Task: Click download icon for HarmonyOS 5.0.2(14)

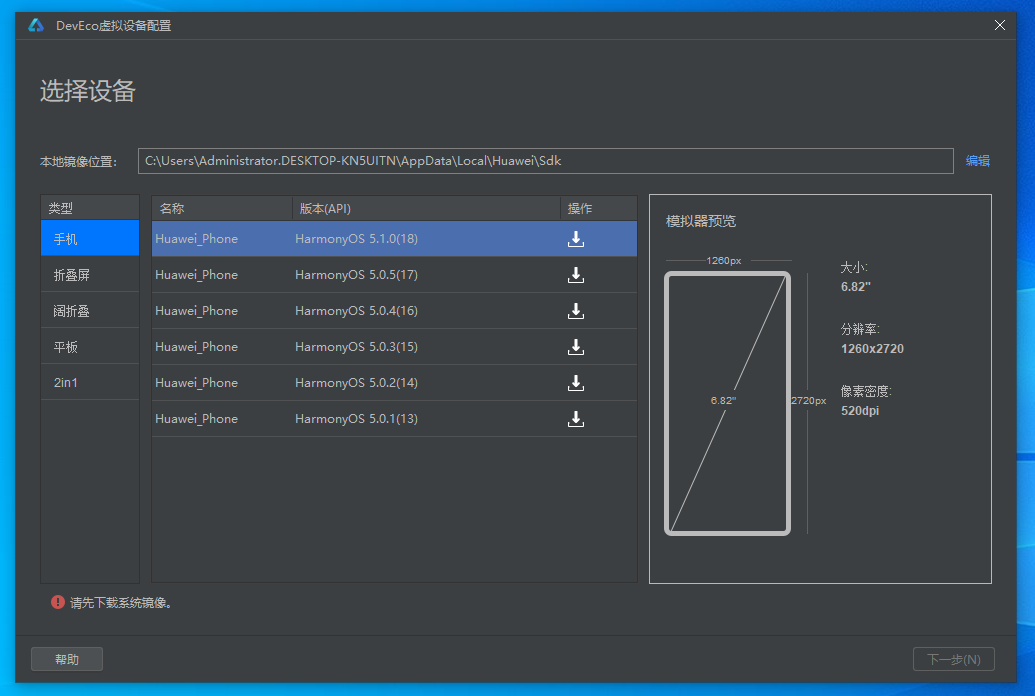Action: (575, 383)
